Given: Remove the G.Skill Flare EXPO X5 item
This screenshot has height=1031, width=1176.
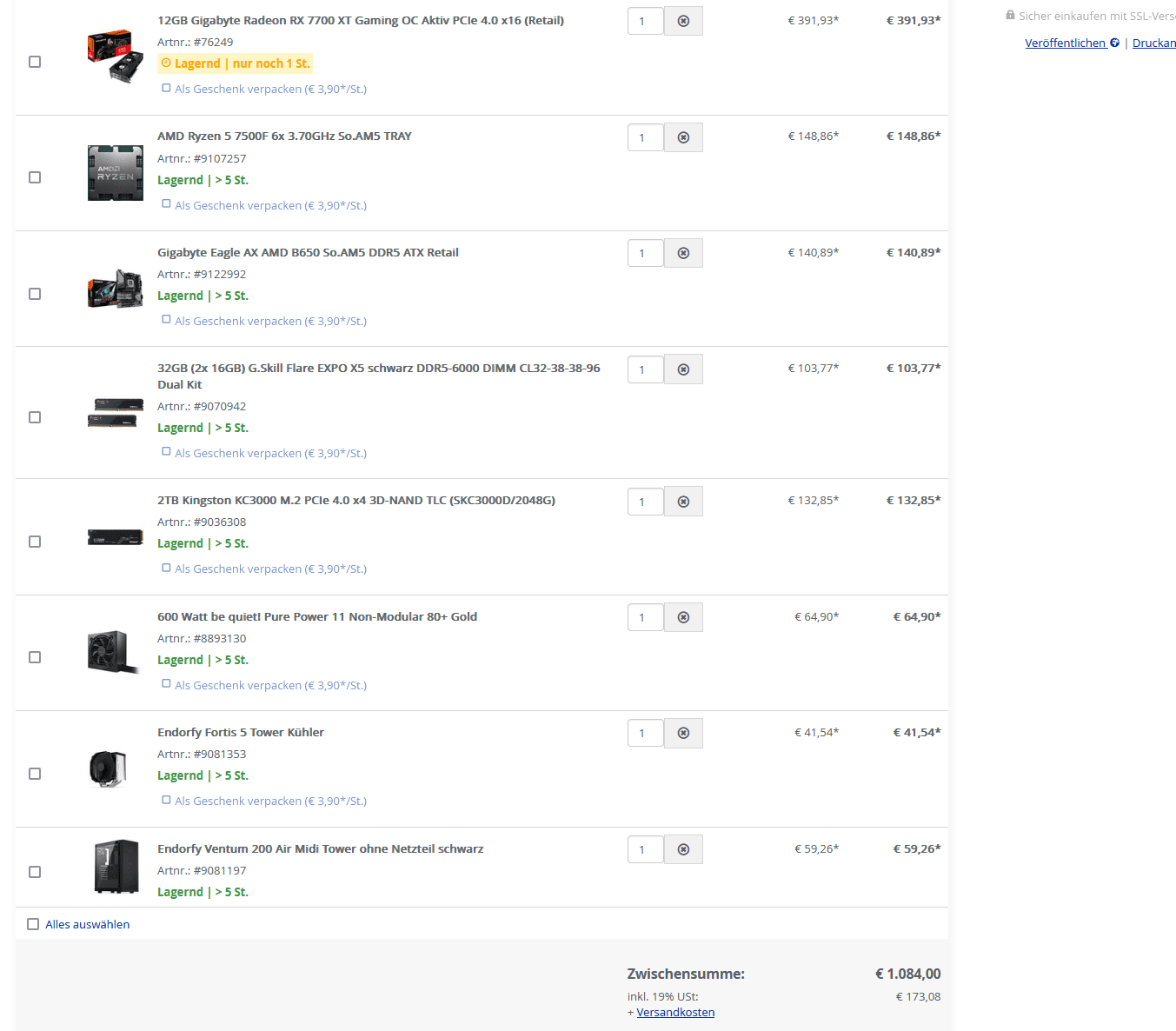Looking at the screenshot, I should tap(683, 369).
